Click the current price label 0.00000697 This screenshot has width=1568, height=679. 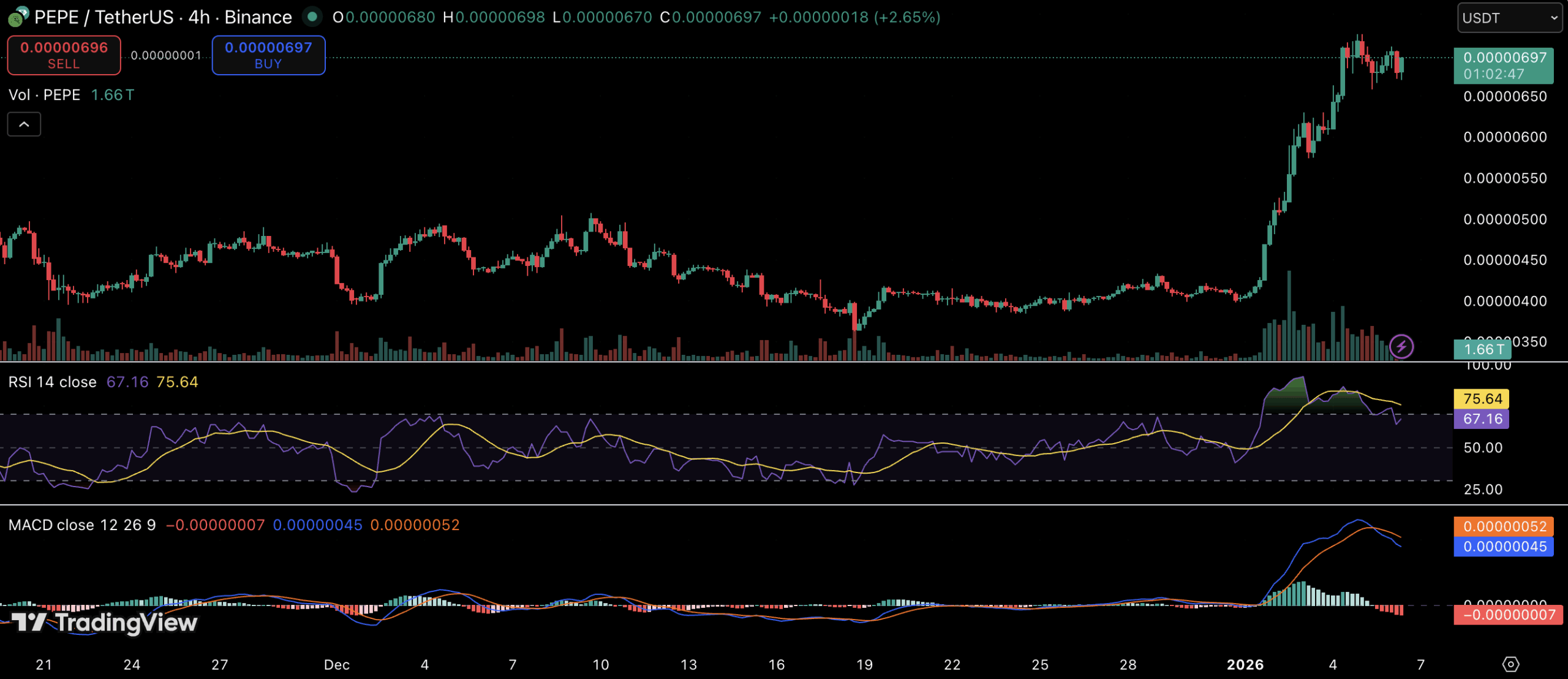point(1502,58)
